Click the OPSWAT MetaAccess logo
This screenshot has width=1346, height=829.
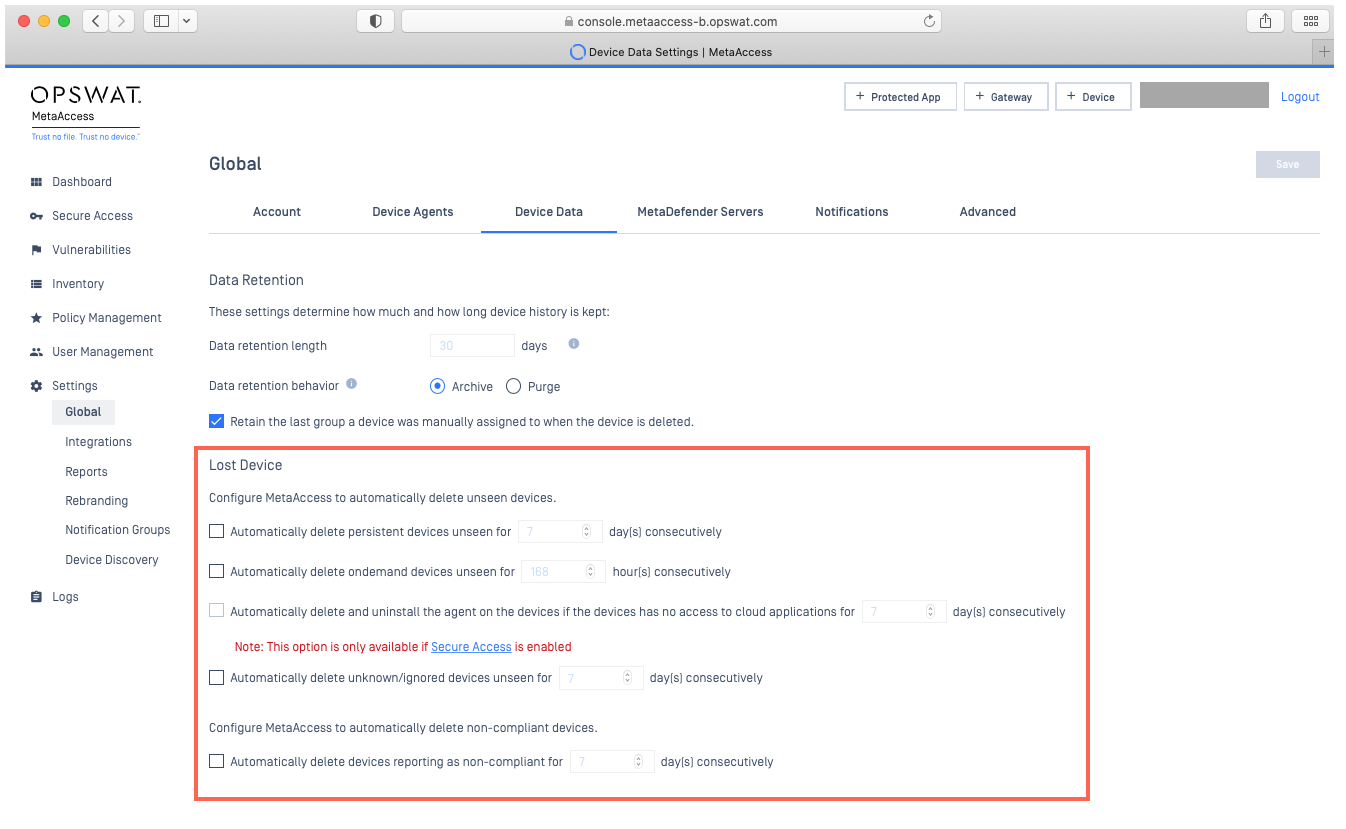(86, 112)
